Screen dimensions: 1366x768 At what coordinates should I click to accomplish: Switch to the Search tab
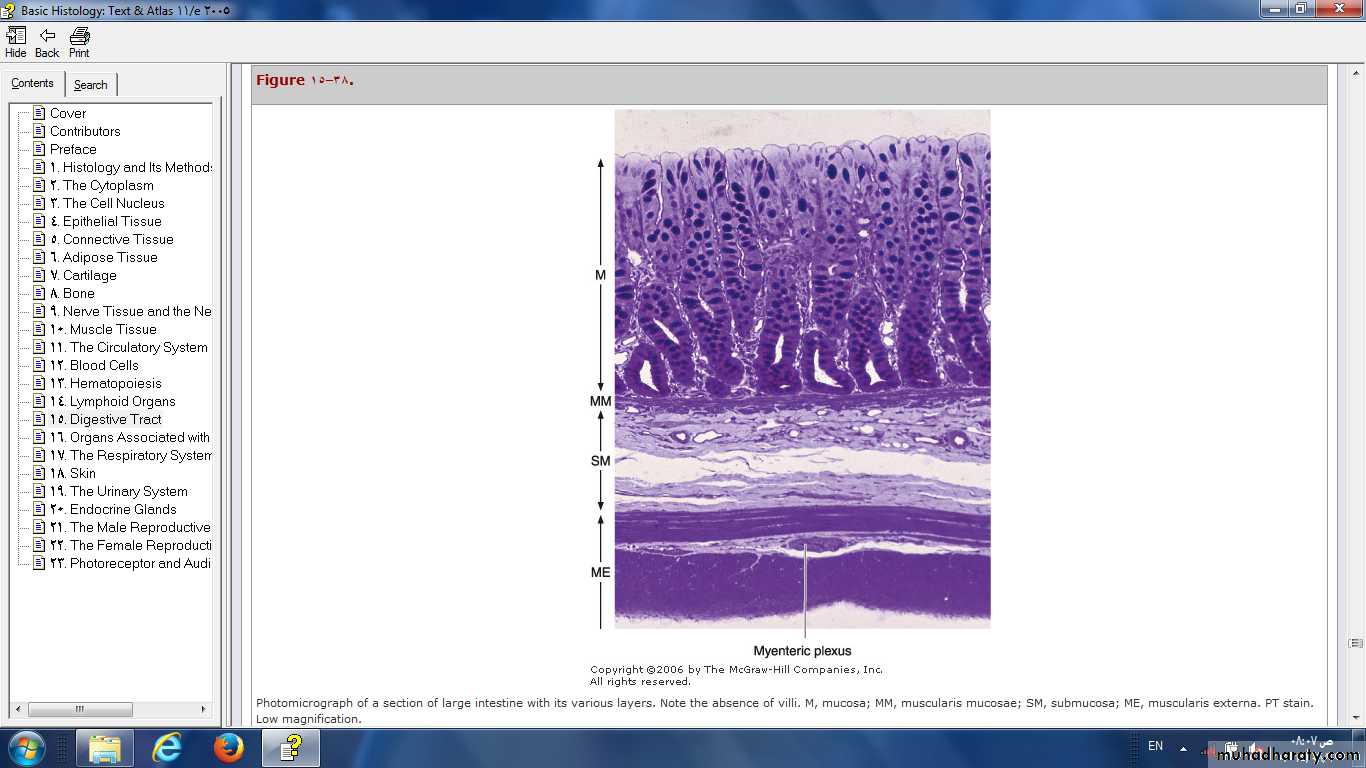pos(90,85)
